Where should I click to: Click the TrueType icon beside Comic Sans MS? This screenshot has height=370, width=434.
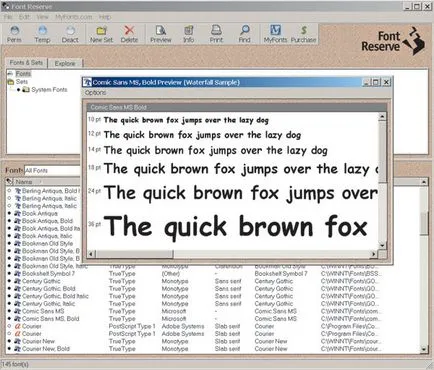tap(18, 311)
